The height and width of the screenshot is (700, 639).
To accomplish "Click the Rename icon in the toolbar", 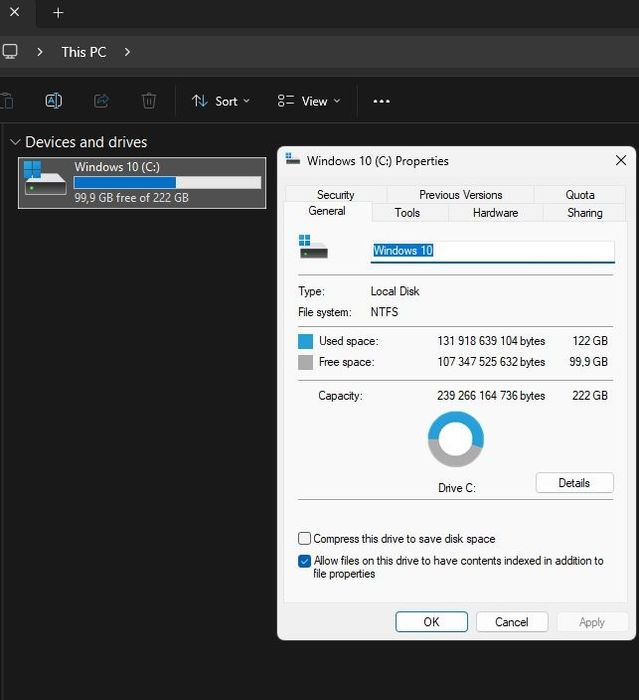I will tap(54, 101).
